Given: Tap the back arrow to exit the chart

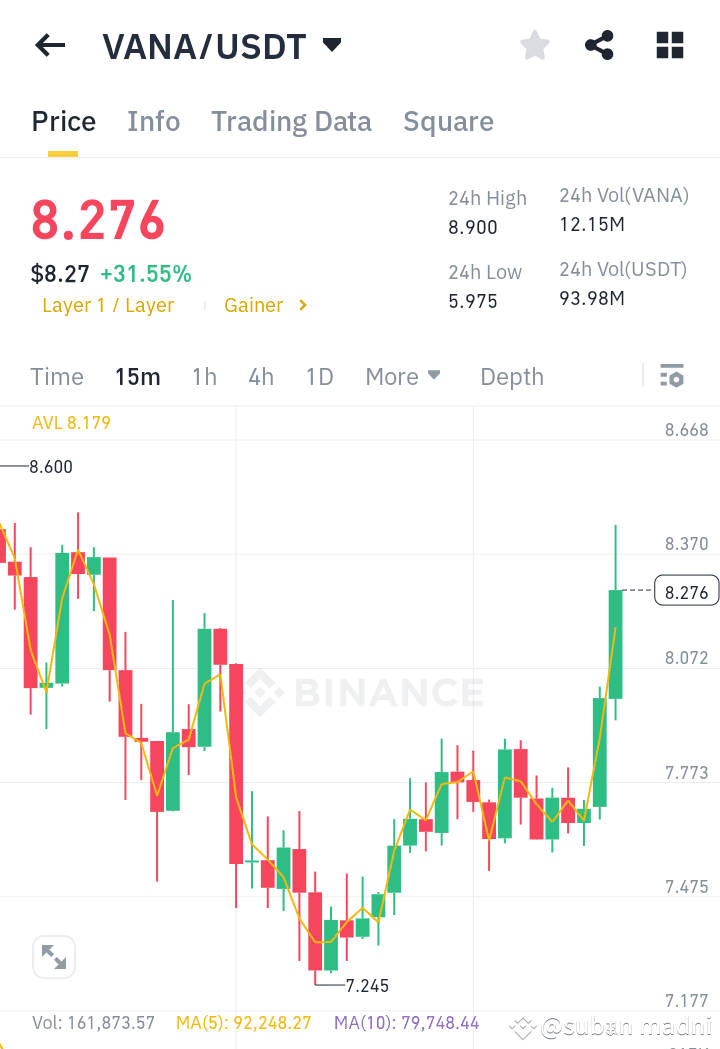Looking at the screenshot, I should pyautogui.click(x=49, y=45).
